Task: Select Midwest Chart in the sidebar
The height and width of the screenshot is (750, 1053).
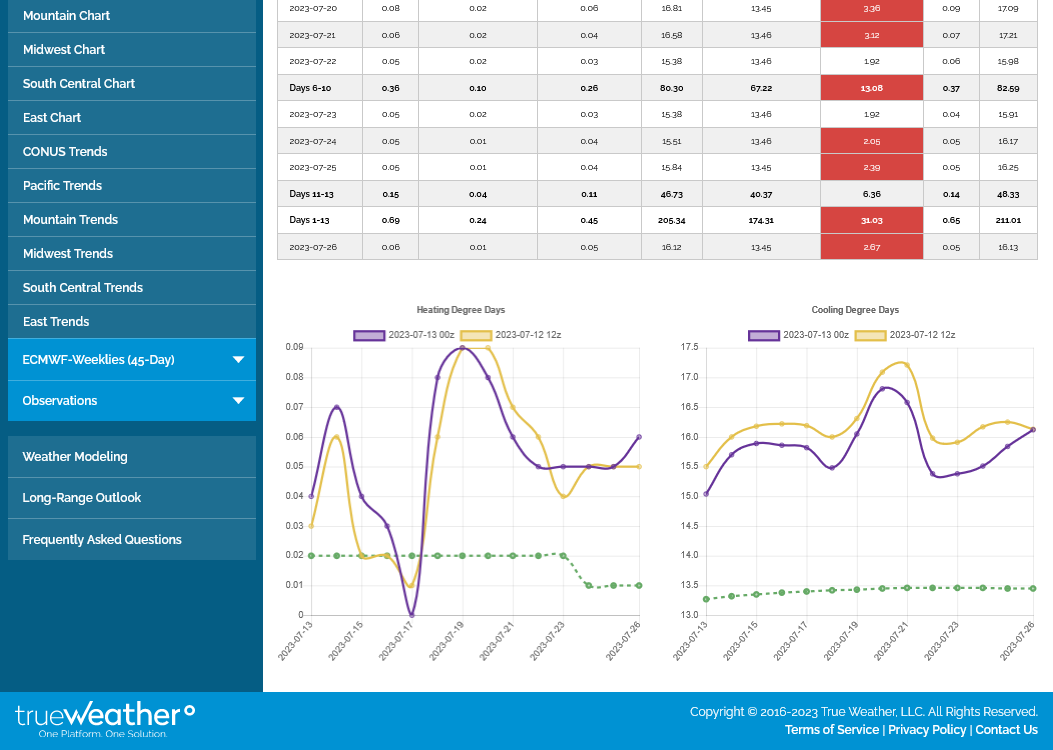Action: click(x=64, y=50)
